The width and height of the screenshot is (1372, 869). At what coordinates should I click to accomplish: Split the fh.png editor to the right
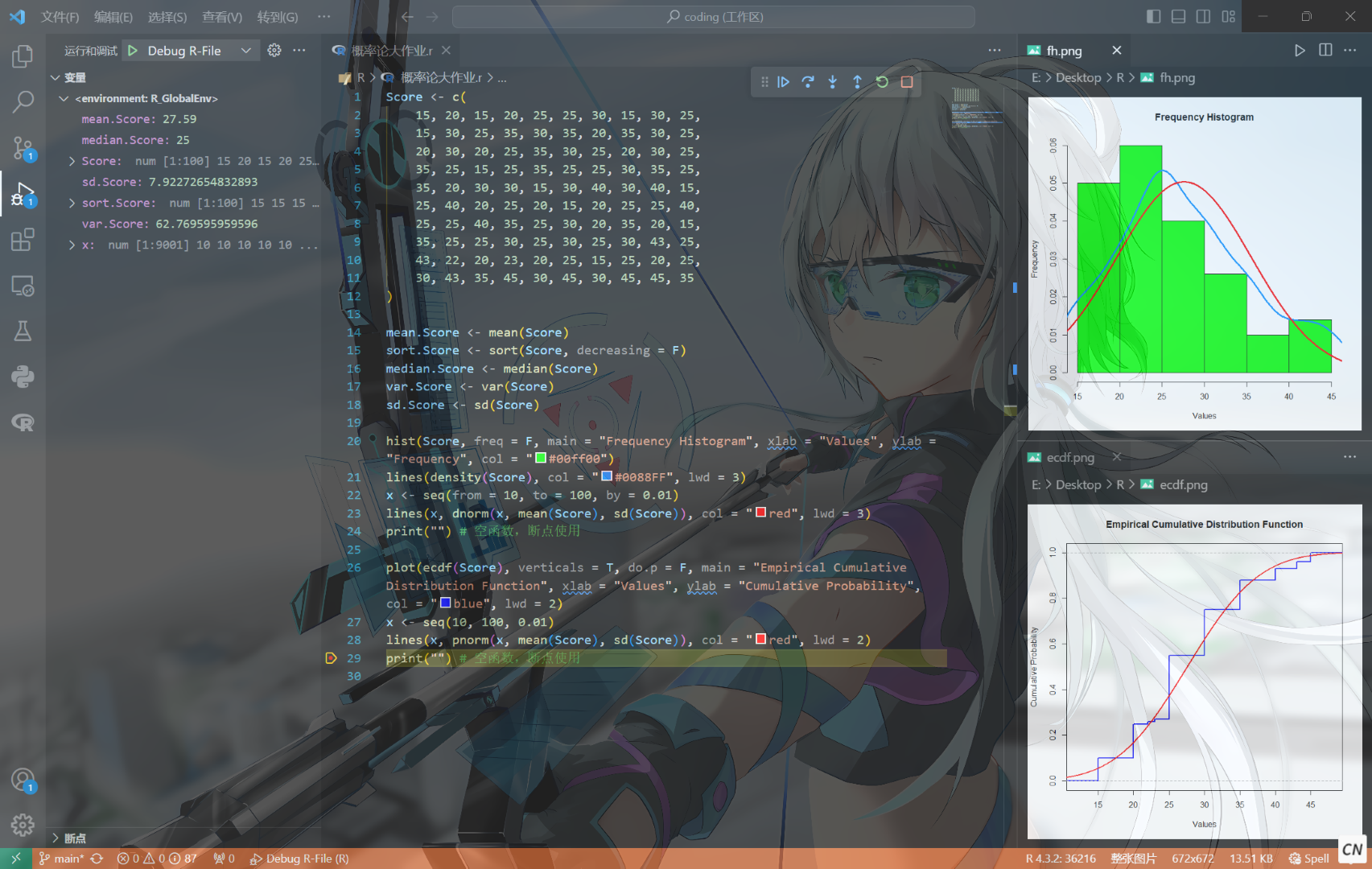1325,51
